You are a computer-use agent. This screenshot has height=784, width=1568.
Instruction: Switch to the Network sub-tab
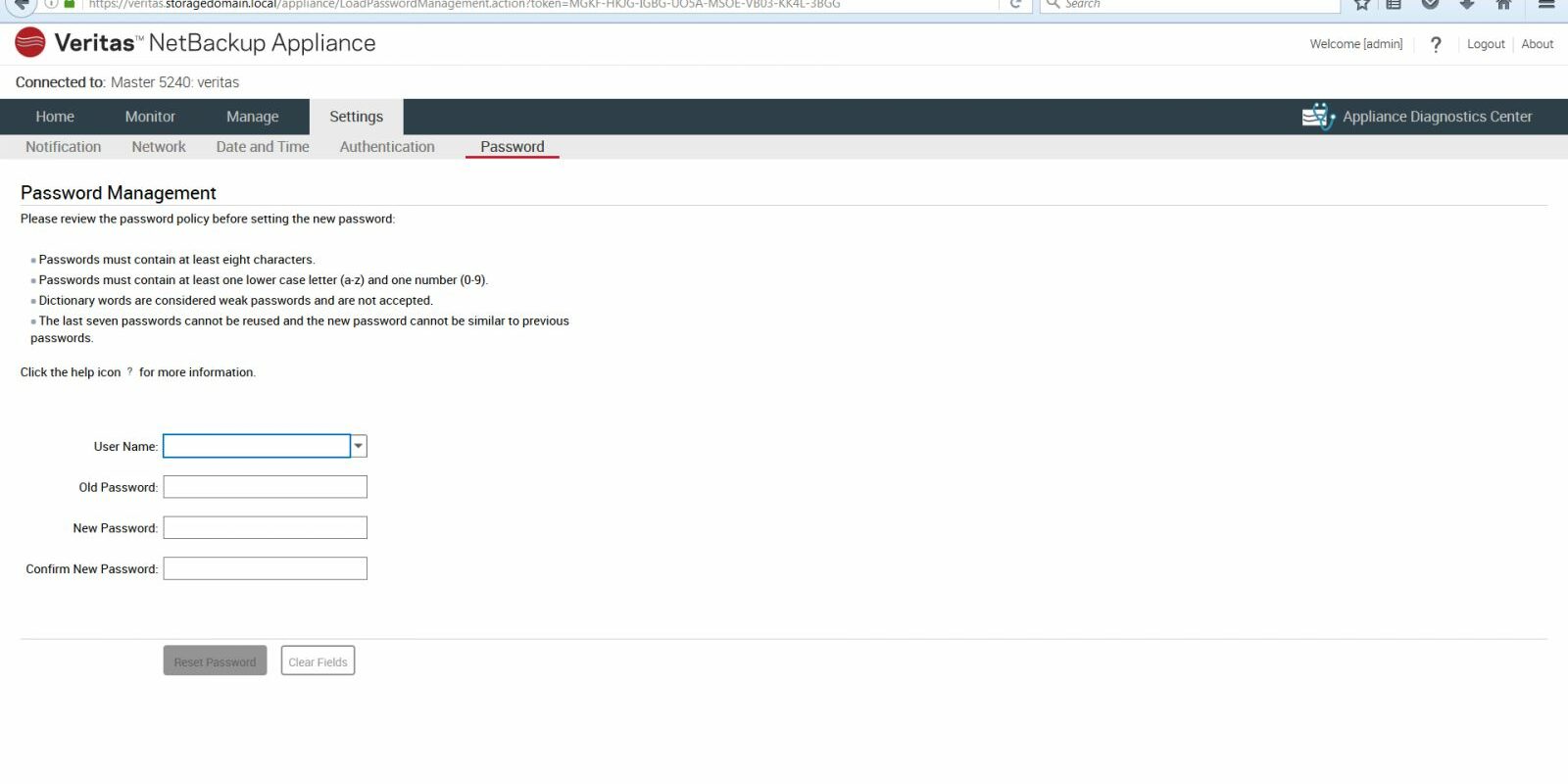pos(159,147)
